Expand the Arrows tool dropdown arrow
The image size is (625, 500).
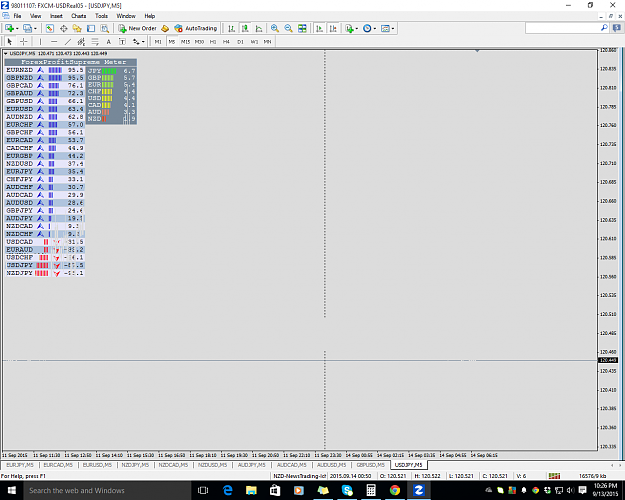pos(143,41)
